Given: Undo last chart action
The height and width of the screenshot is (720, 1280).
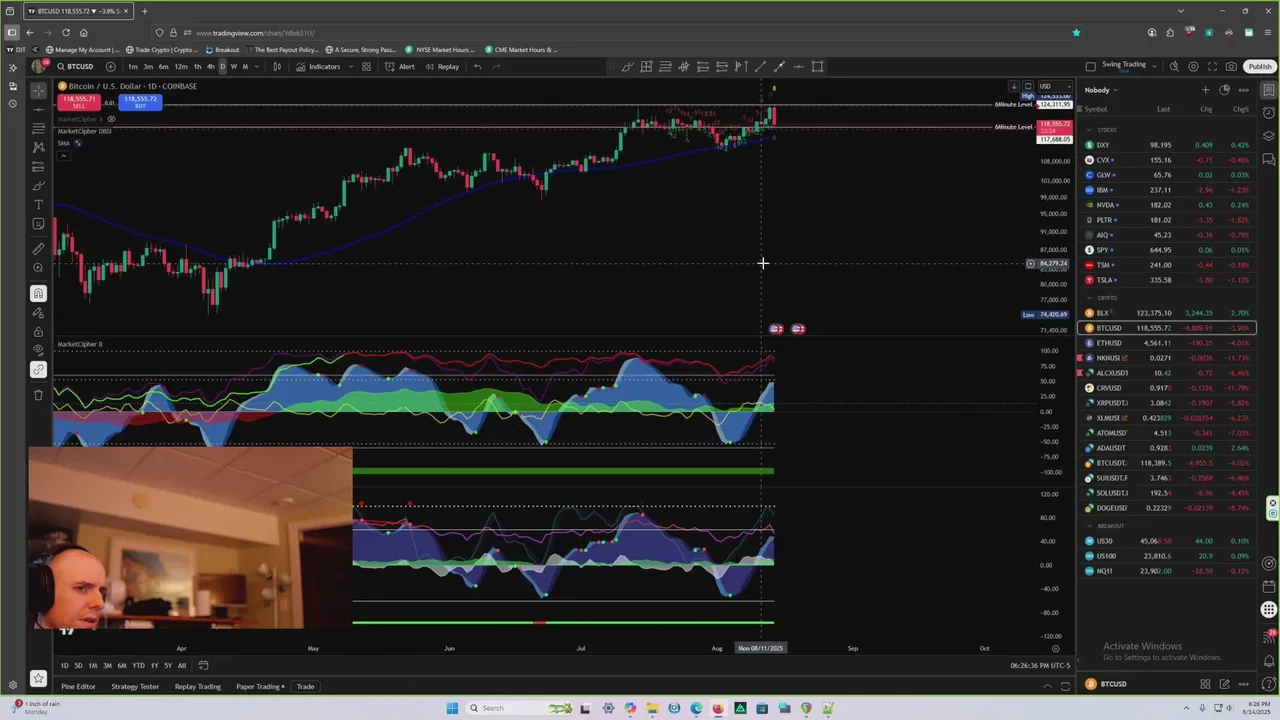Looking at the screenshot, I should pyautogui.click(x=477, y=67).
